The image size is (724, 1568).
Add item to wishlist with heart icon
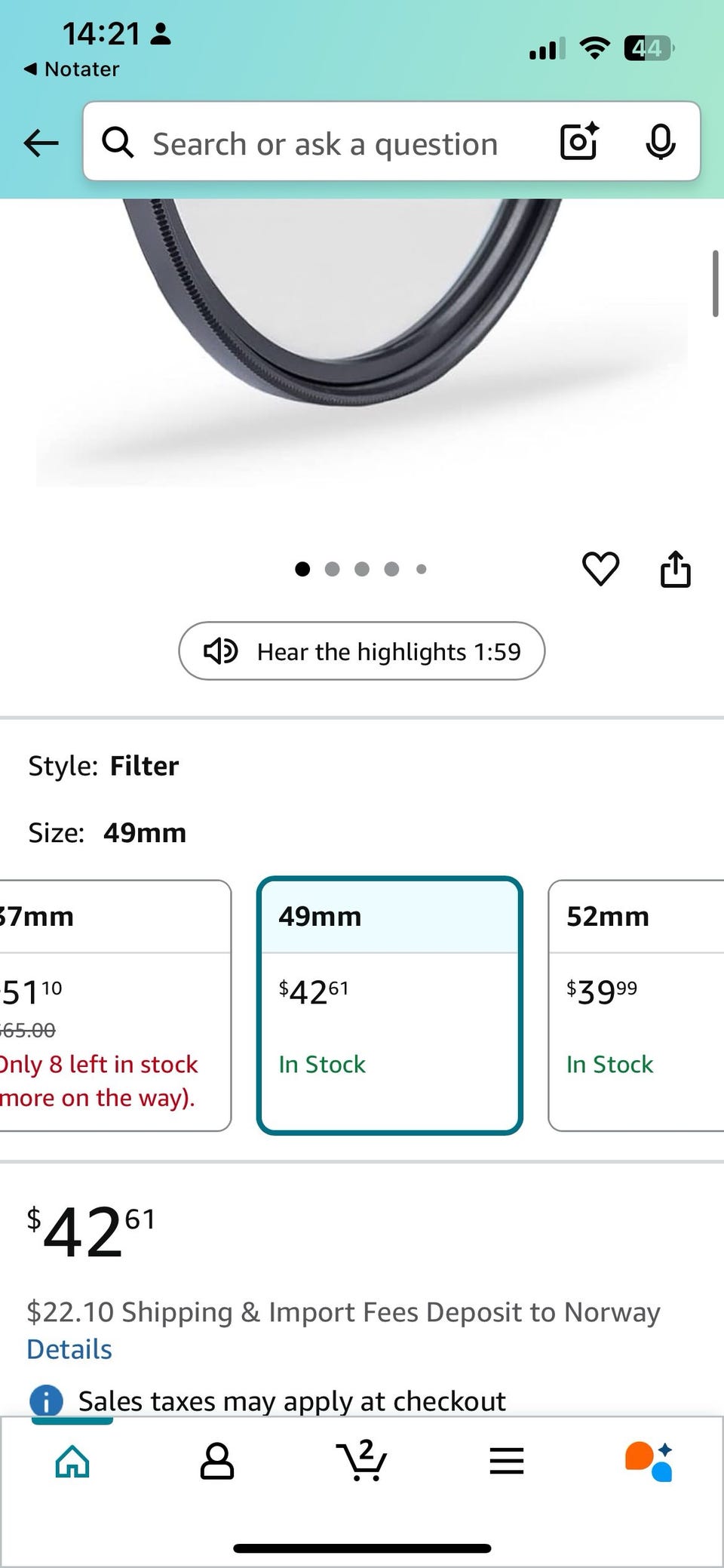[600, 568]
